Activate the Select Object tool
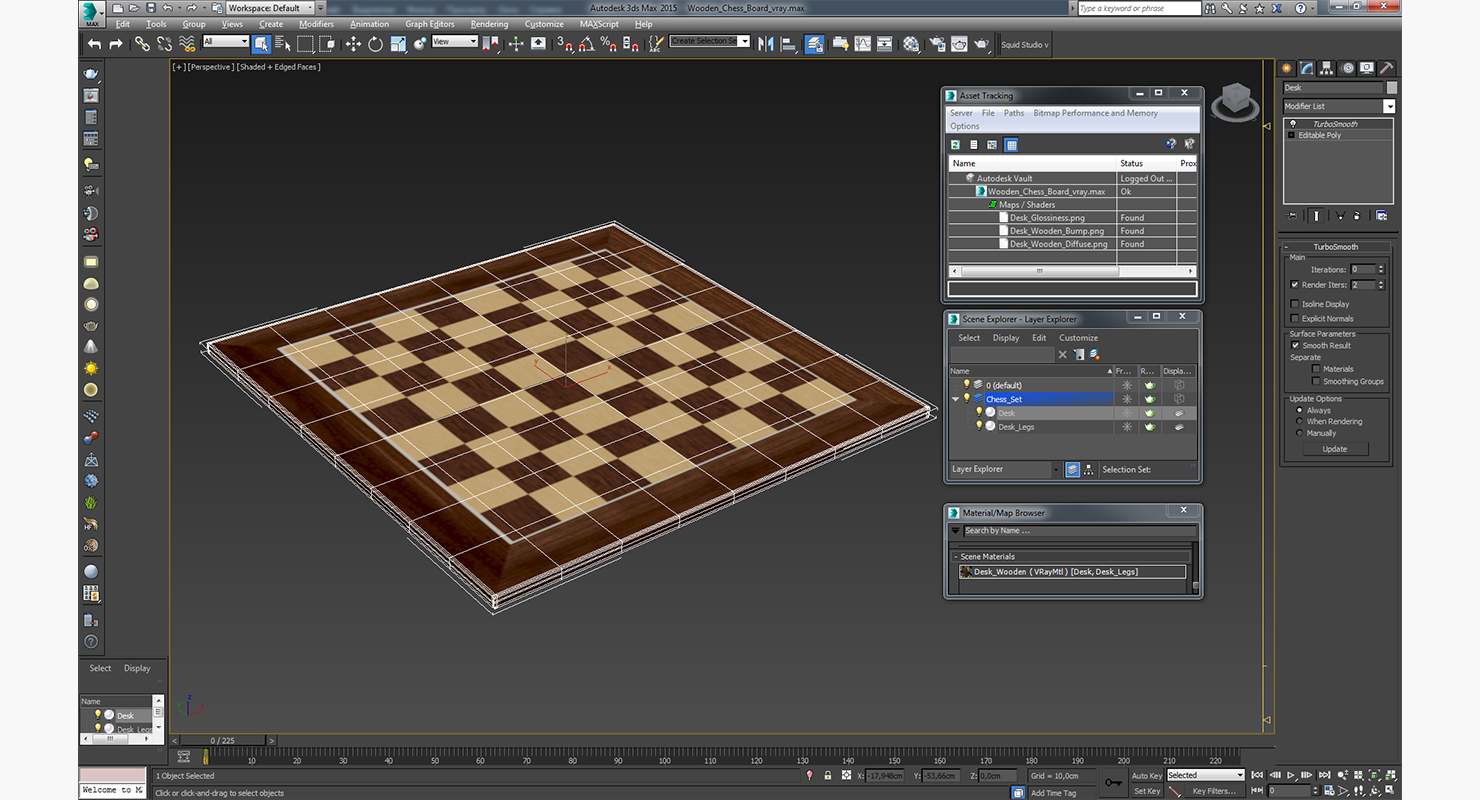The width and height of the screenshot is (1480, 800). 261,44
